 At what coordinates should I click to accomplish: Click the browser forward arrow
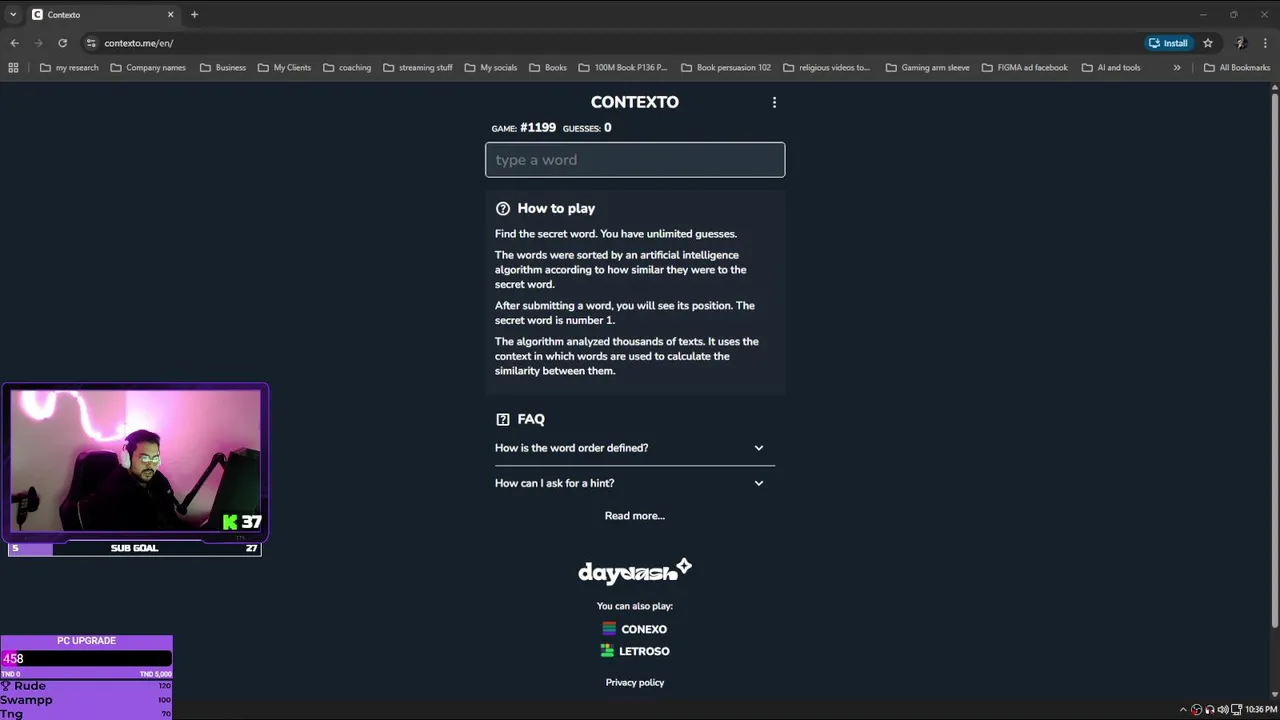(38, 43)
